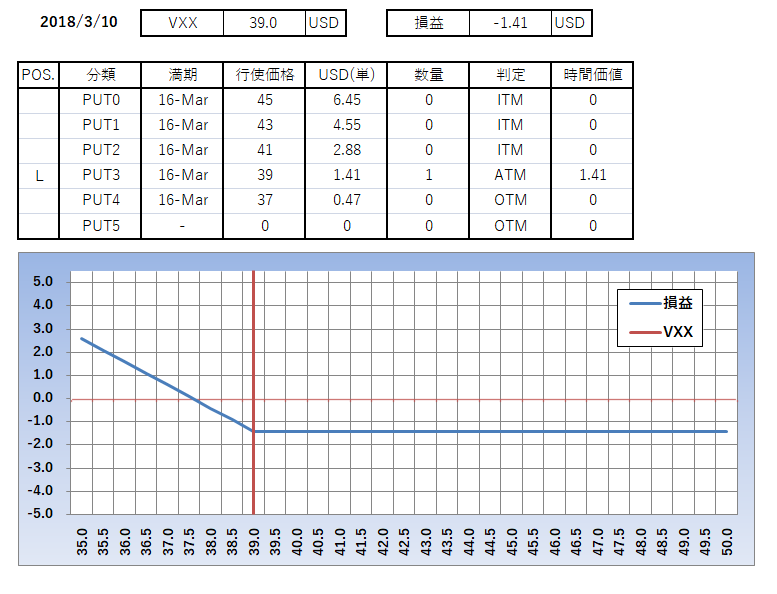Select strike price 37 cell
Screen dimensions: 777x594
(x=265, y=200)
